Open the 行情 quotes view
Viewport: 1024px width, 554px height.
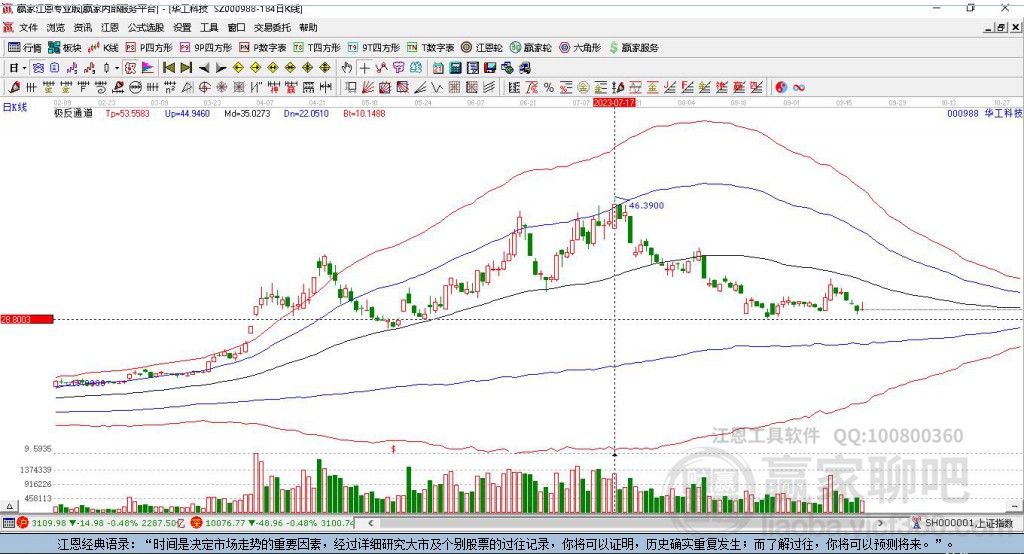pos(25,48)
